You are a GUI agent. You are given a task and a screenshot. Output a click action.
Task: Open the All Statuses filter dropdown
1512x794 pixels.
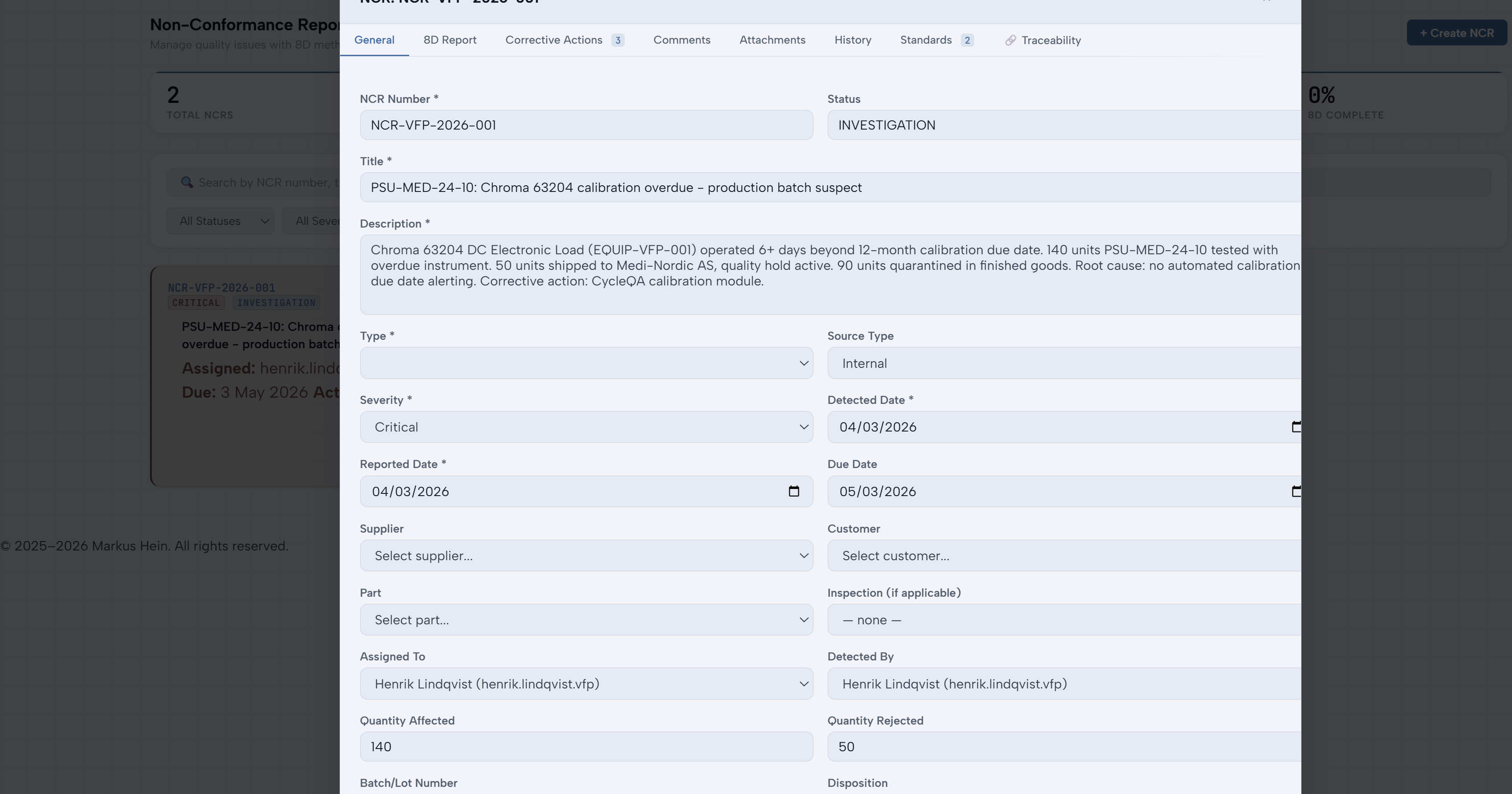coord(220,221)
